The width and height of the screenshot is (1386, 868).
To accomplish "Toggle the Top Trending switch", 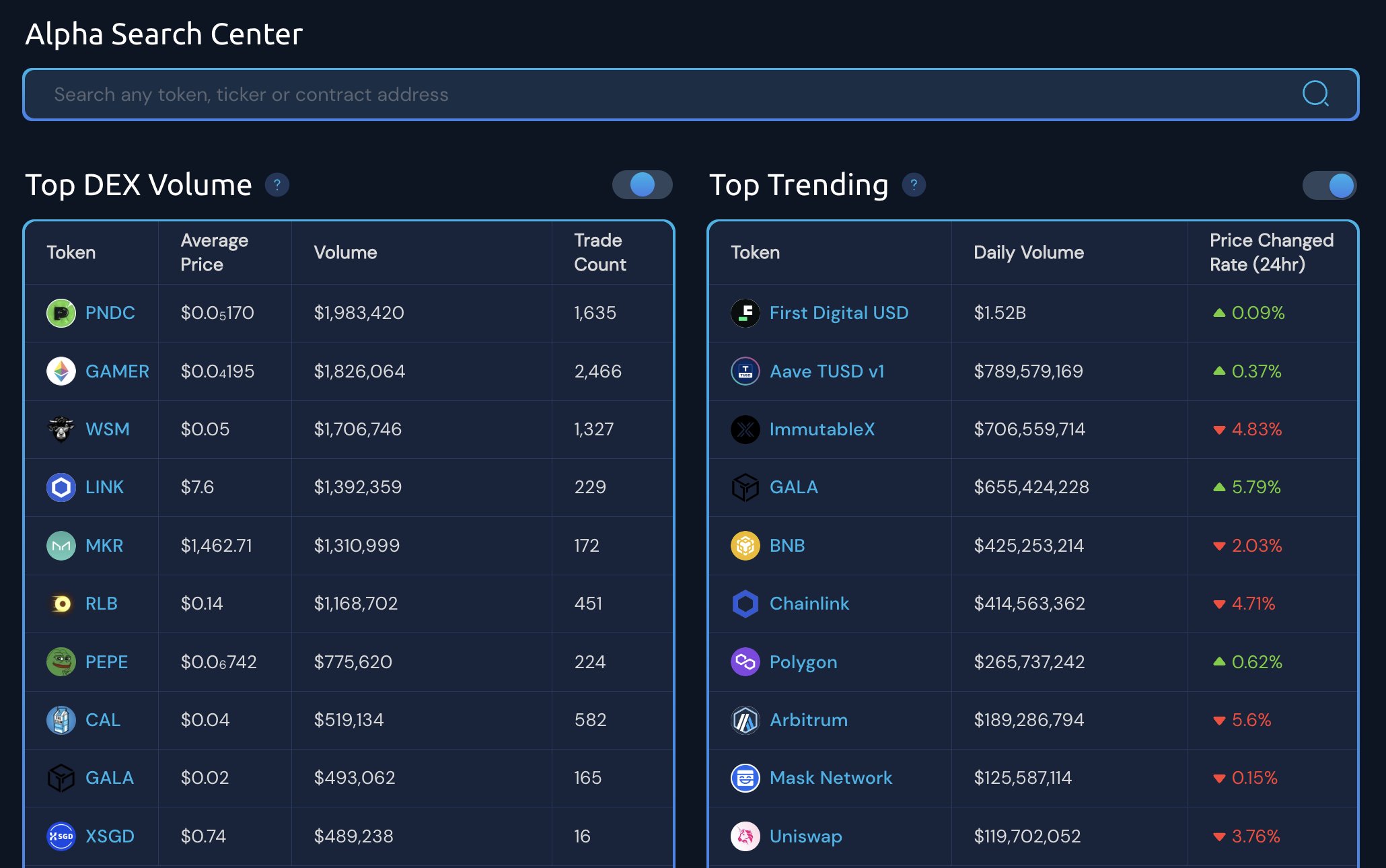I will pyautogui.click(x=1329, y=185).
